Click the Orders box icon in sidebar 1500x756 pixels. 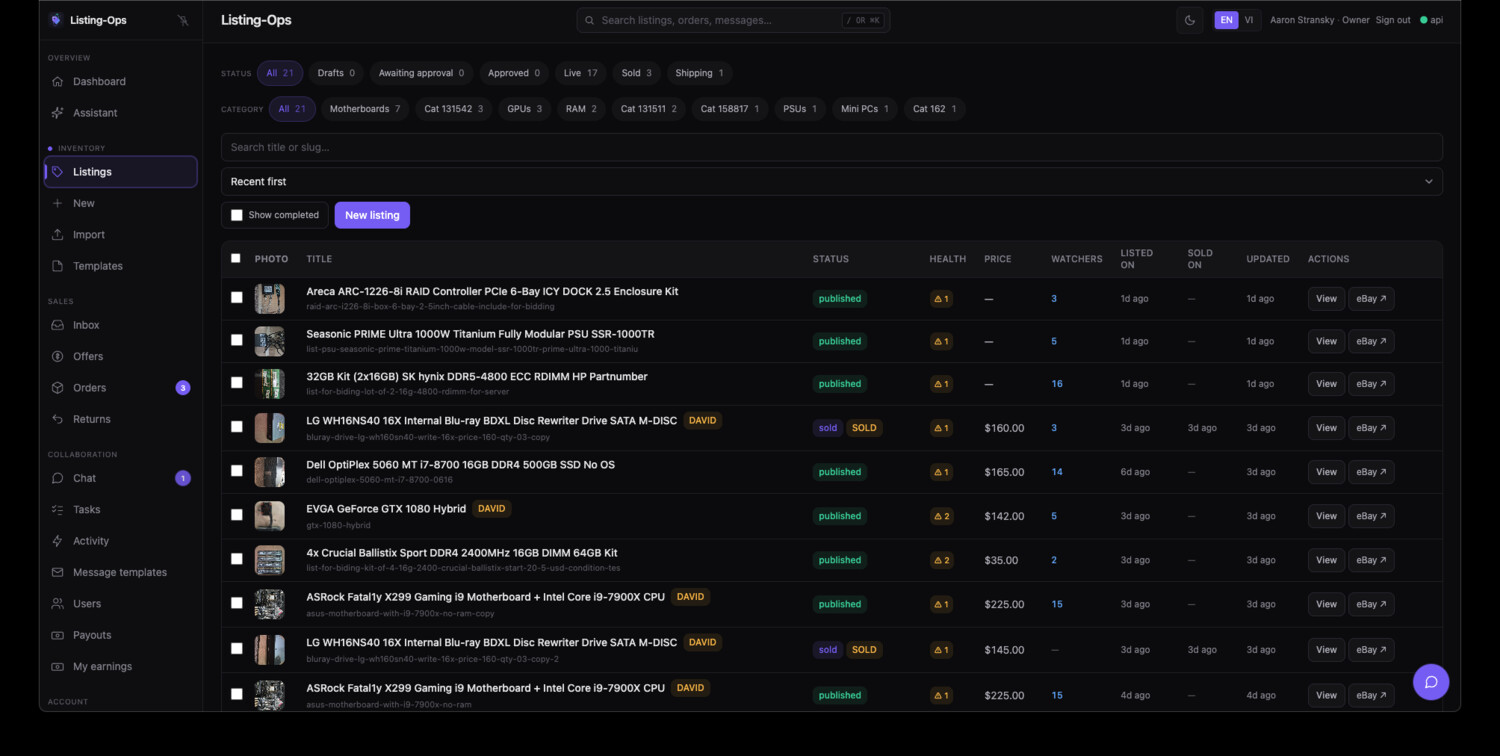pyautogui.click(x=58, y=388)
